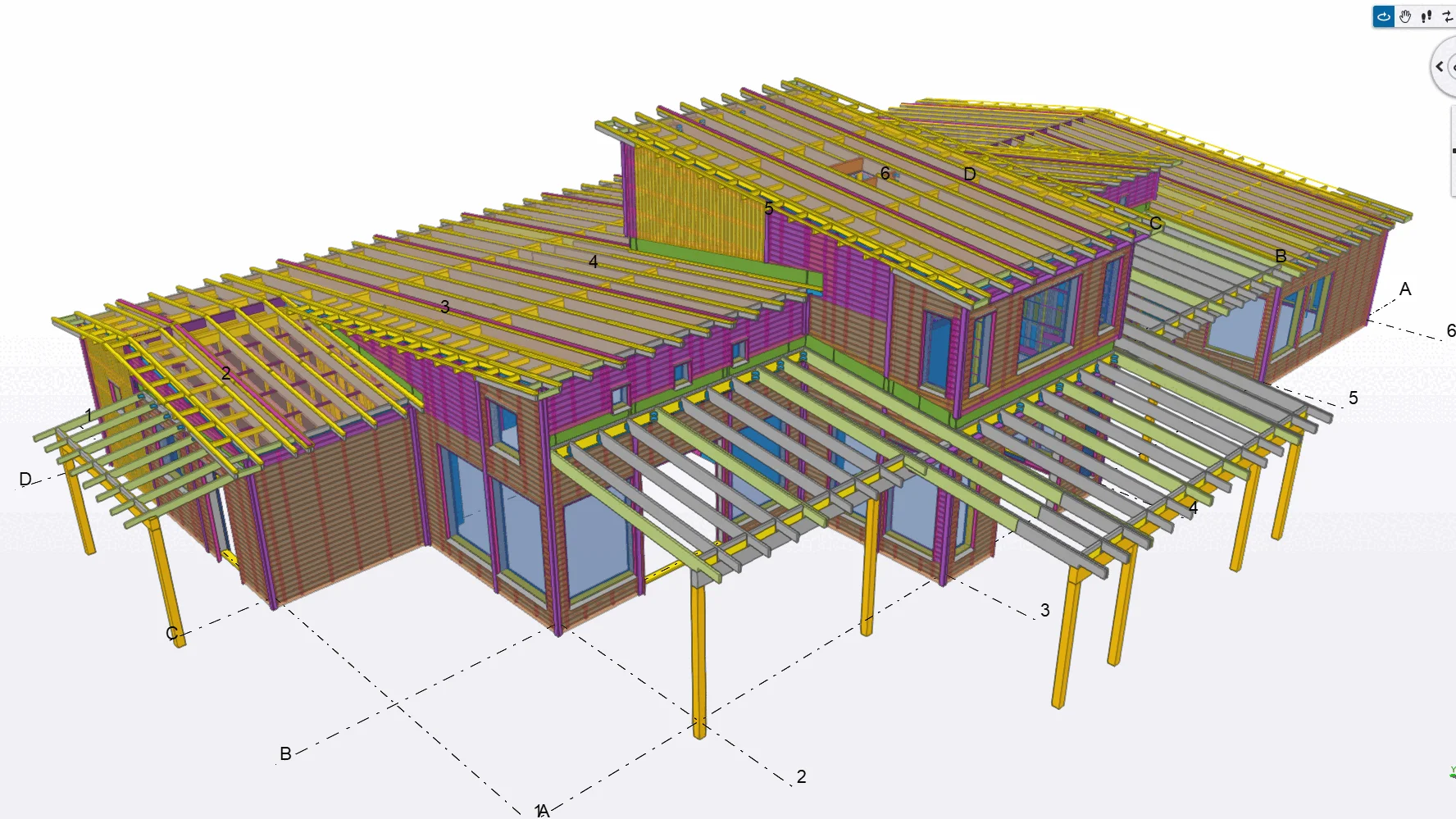Select grid label 3 on the long roof
The width and height of the screenshot is (1456, 819).
click(x=444, y=307)
